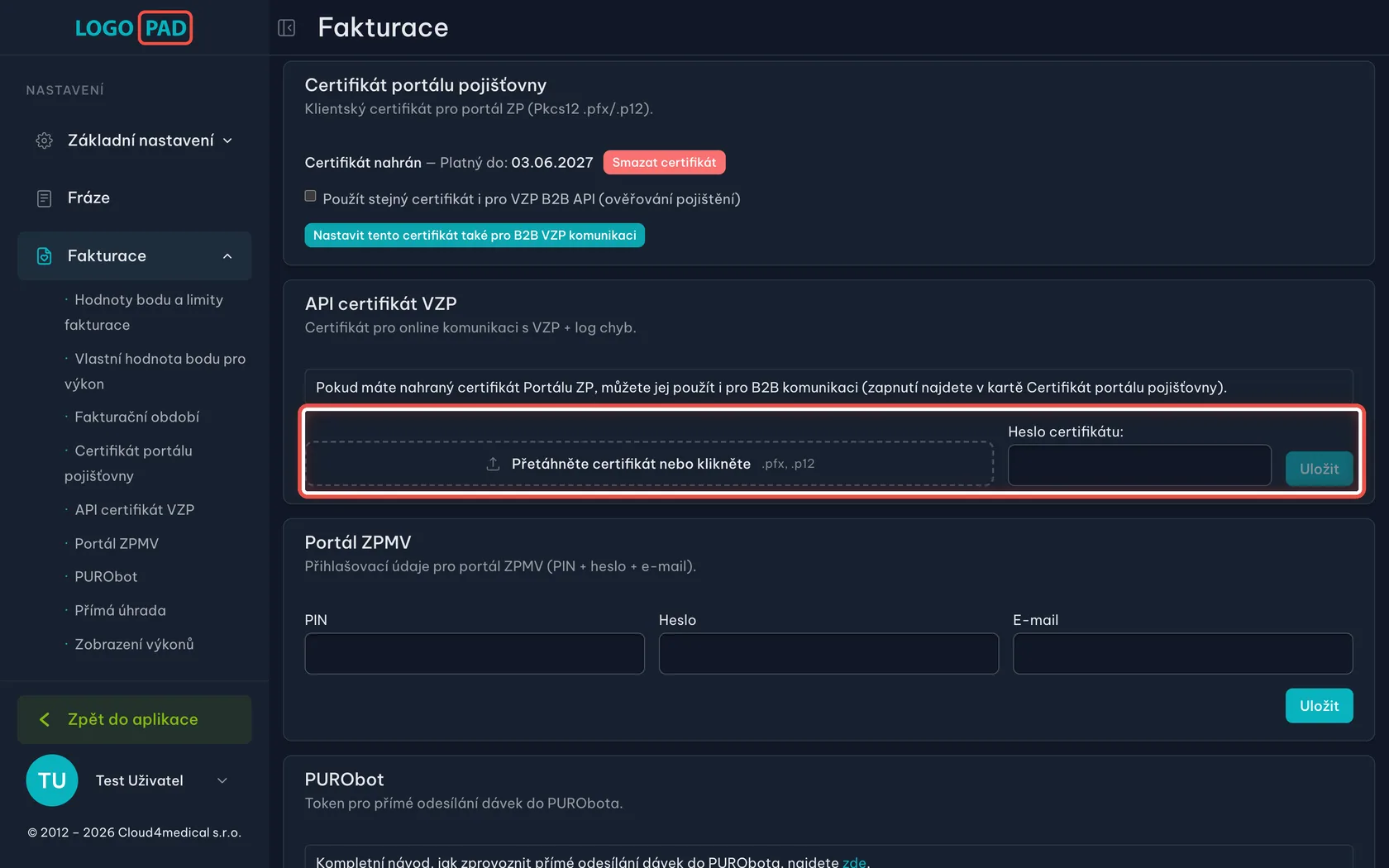Focus the E-mail input field

tap(1182, 654)
